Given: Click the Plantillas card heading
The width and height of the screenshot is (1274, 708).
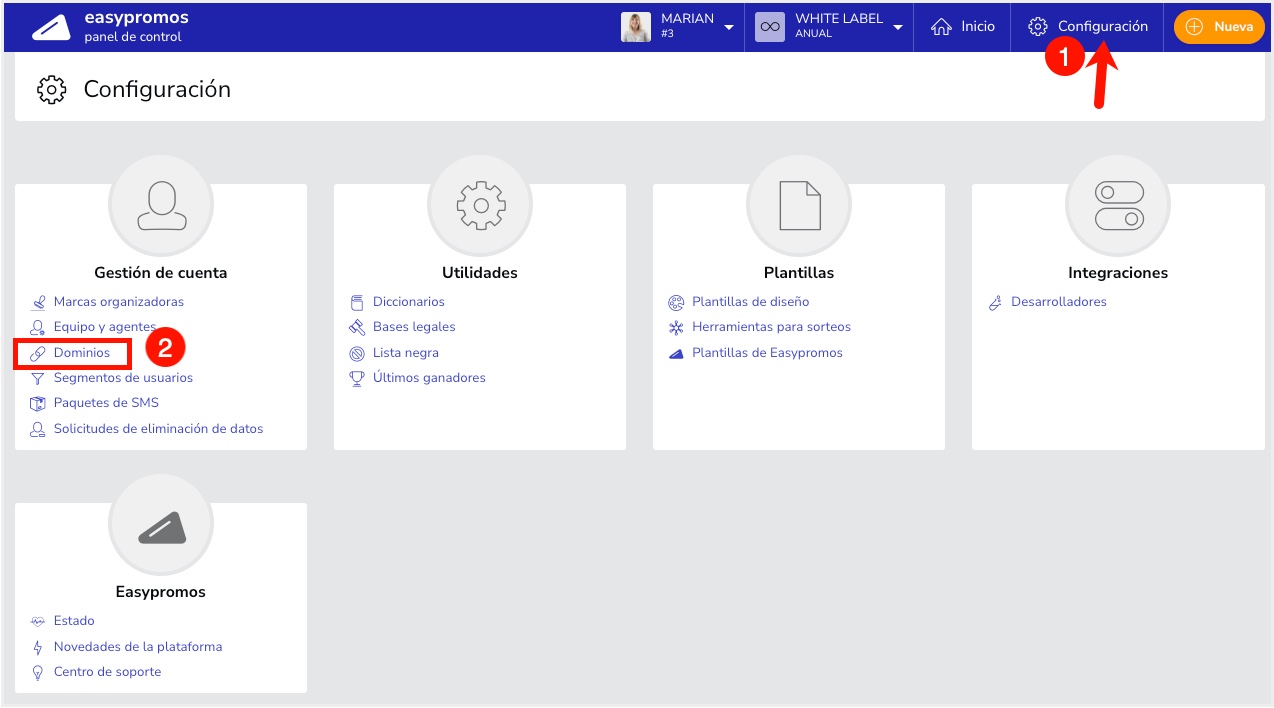Looking at the screenshot, I should click(798, 273).
